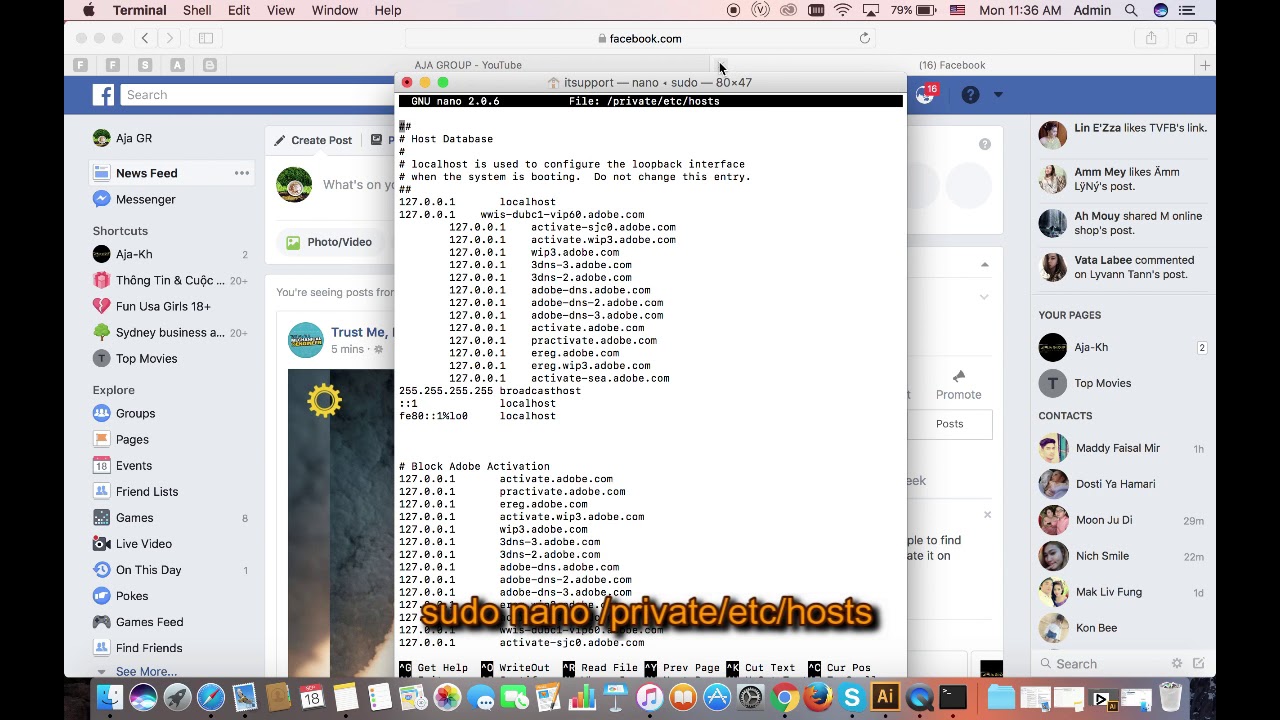
Task: Open Groups under Explore
Action: coord(135,413)
